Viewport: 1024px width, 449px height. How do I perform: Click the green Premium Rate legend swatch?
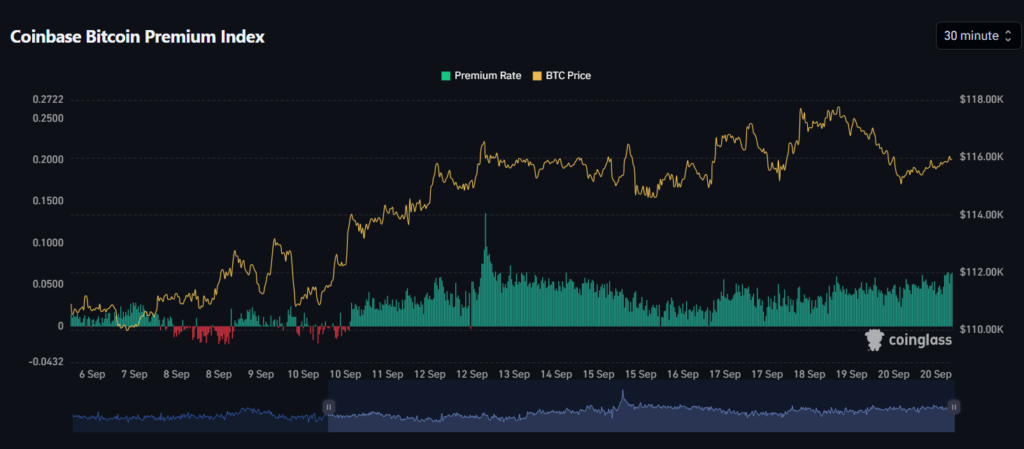(x=446, y=75)
